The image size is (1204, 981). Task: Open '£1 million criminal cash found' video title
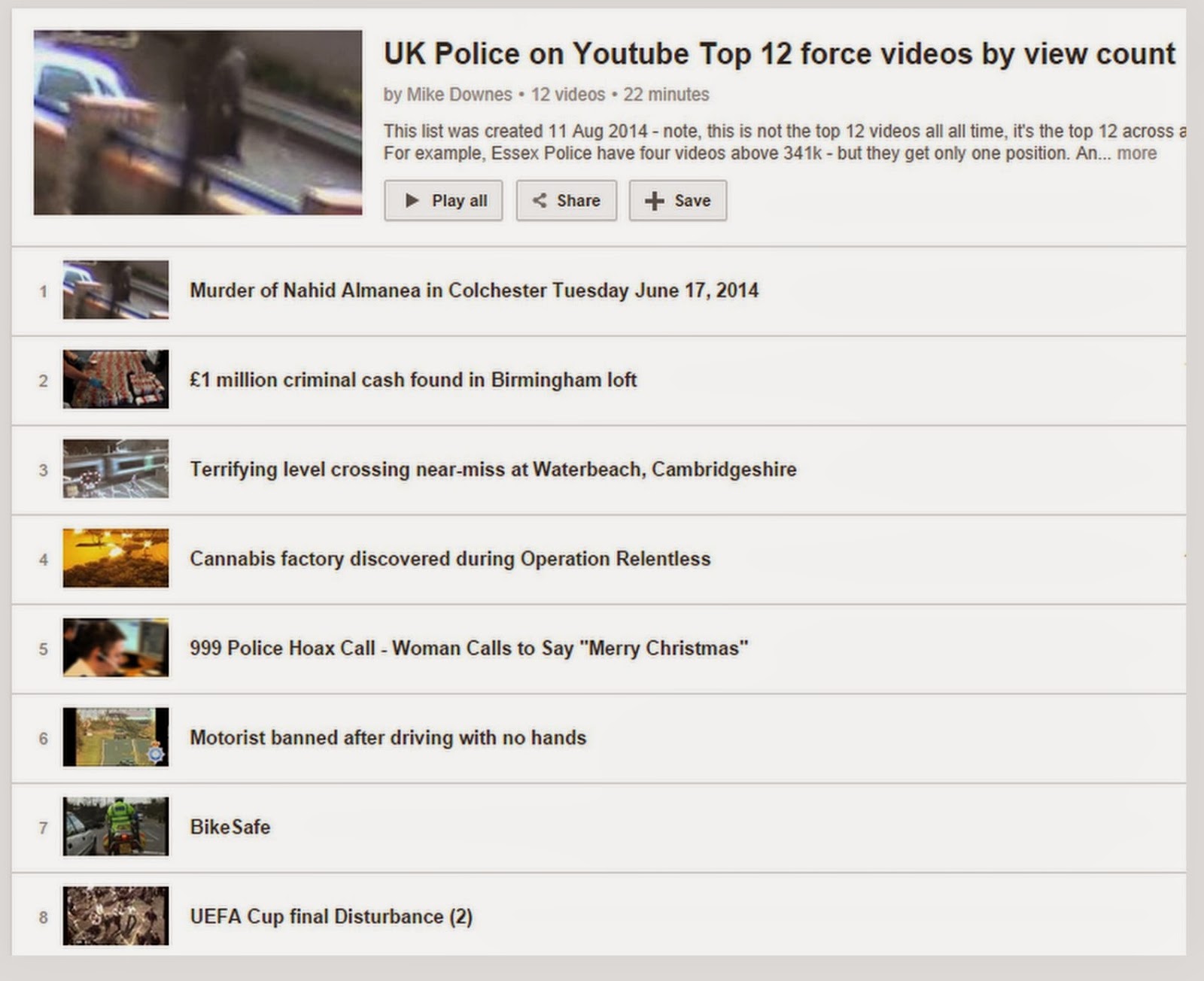pyautogui.click(x=413, y=380)
